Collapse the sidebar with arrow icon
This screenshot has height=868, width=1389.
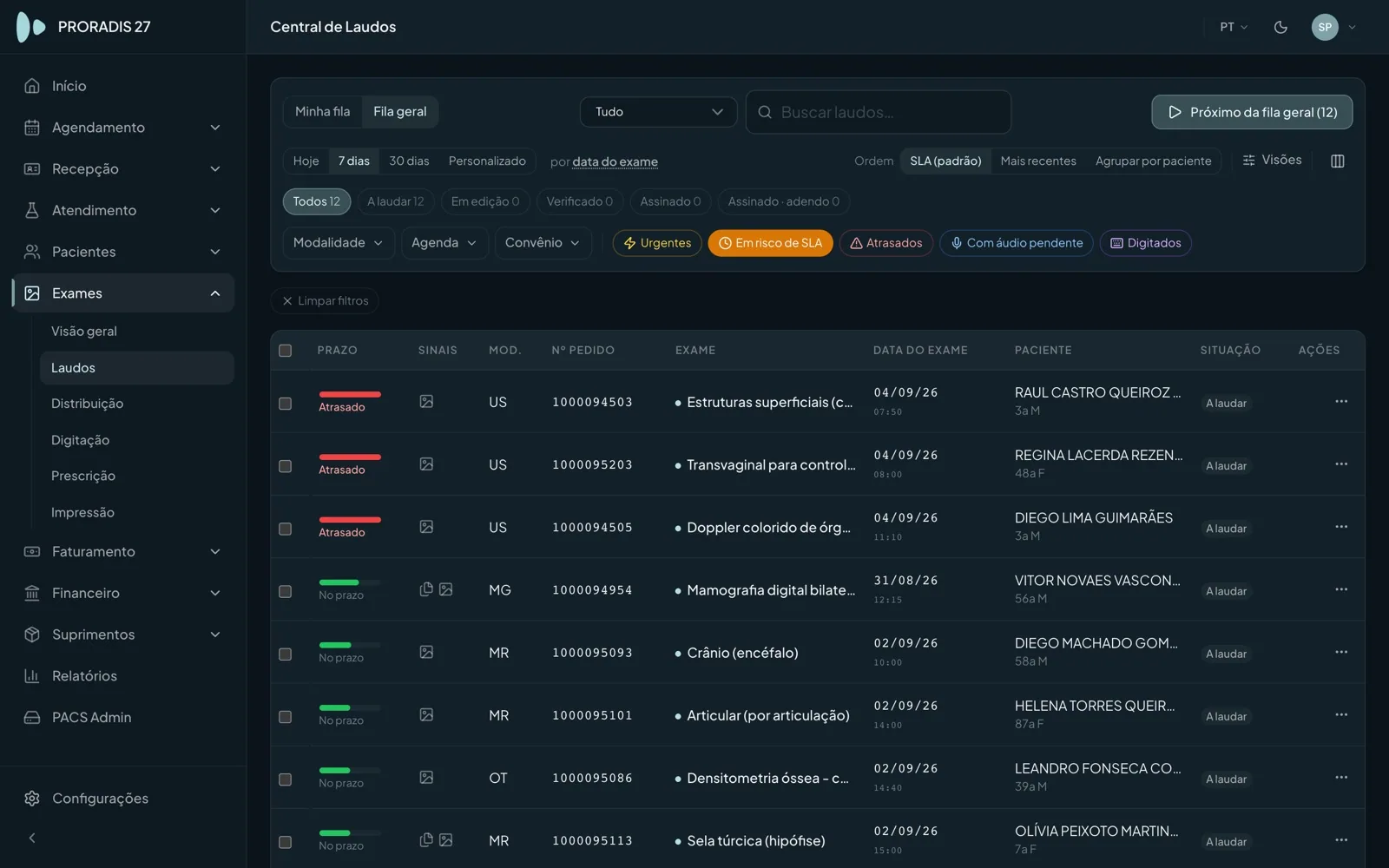coord(32,838)
